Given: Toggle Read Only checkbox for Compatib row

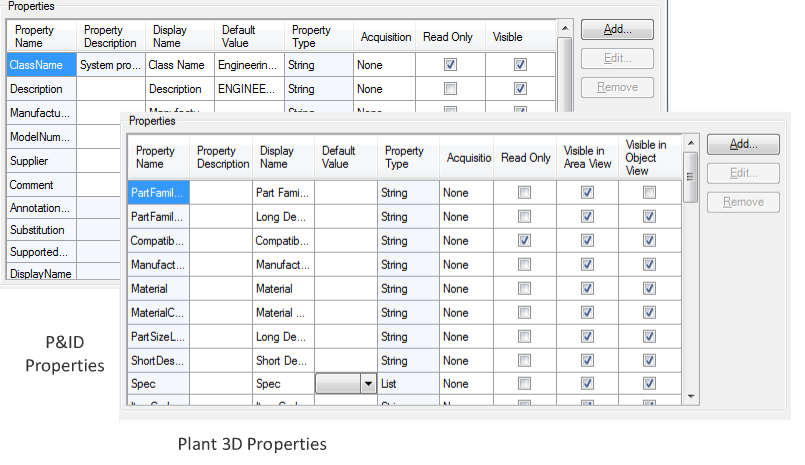Looking at the screenshot, I should (x=524, y=240).
